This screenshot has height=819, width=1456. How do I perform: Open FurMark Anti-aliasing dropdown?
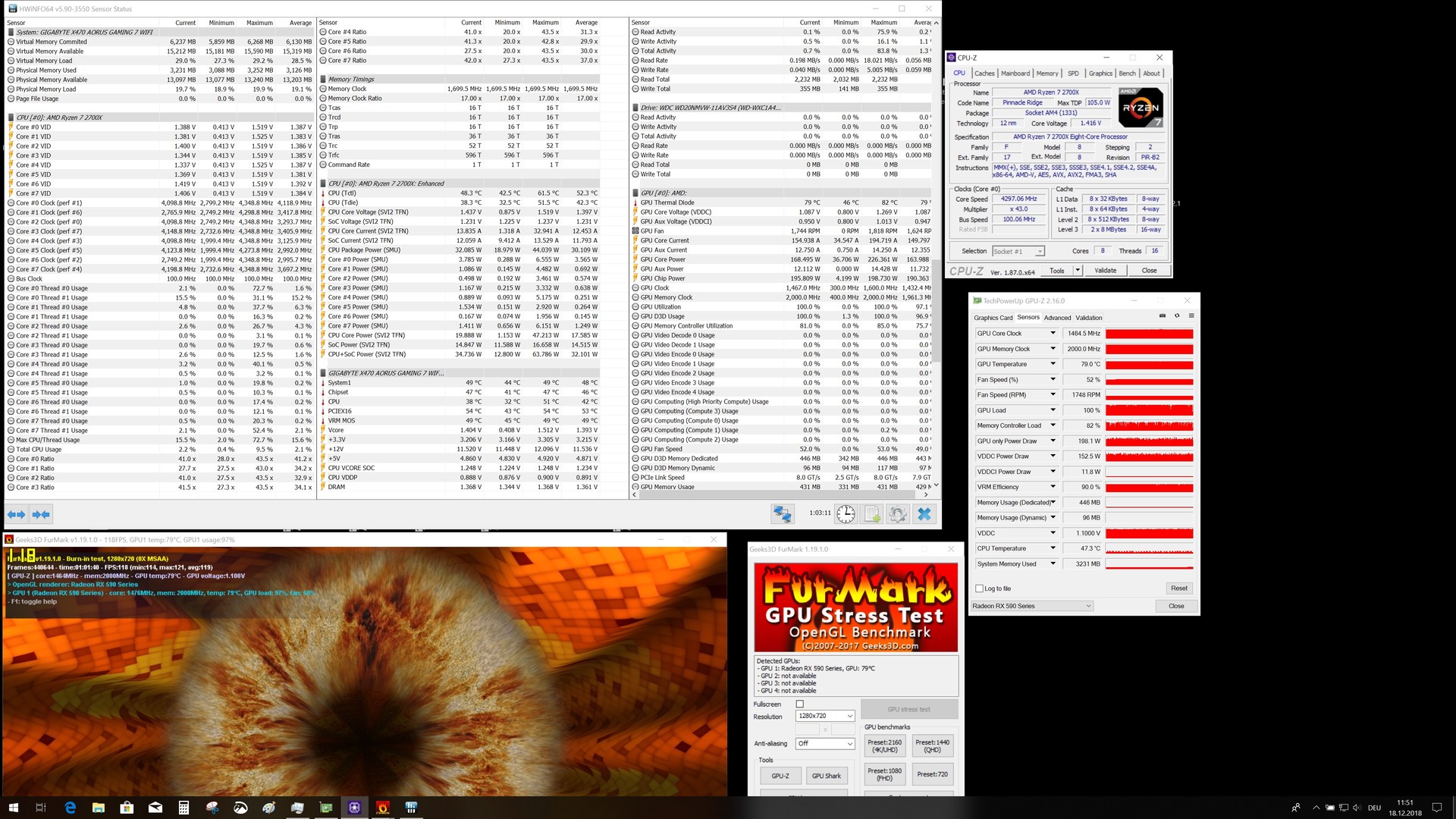[825, 744]
